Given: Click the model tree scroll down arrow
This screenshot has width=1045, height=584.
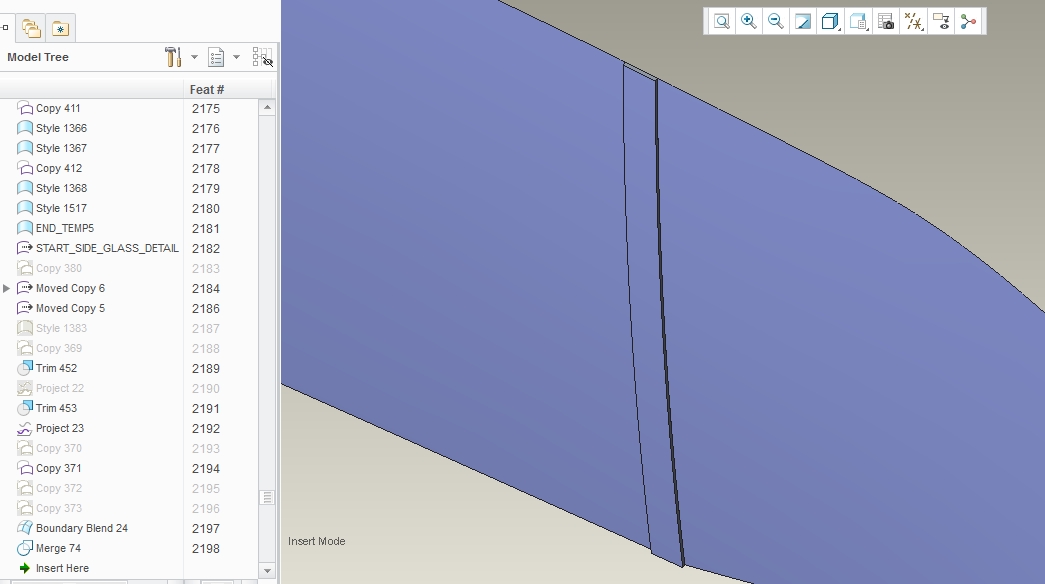Looking at the screenshot, I should click(x=267, y=570).
